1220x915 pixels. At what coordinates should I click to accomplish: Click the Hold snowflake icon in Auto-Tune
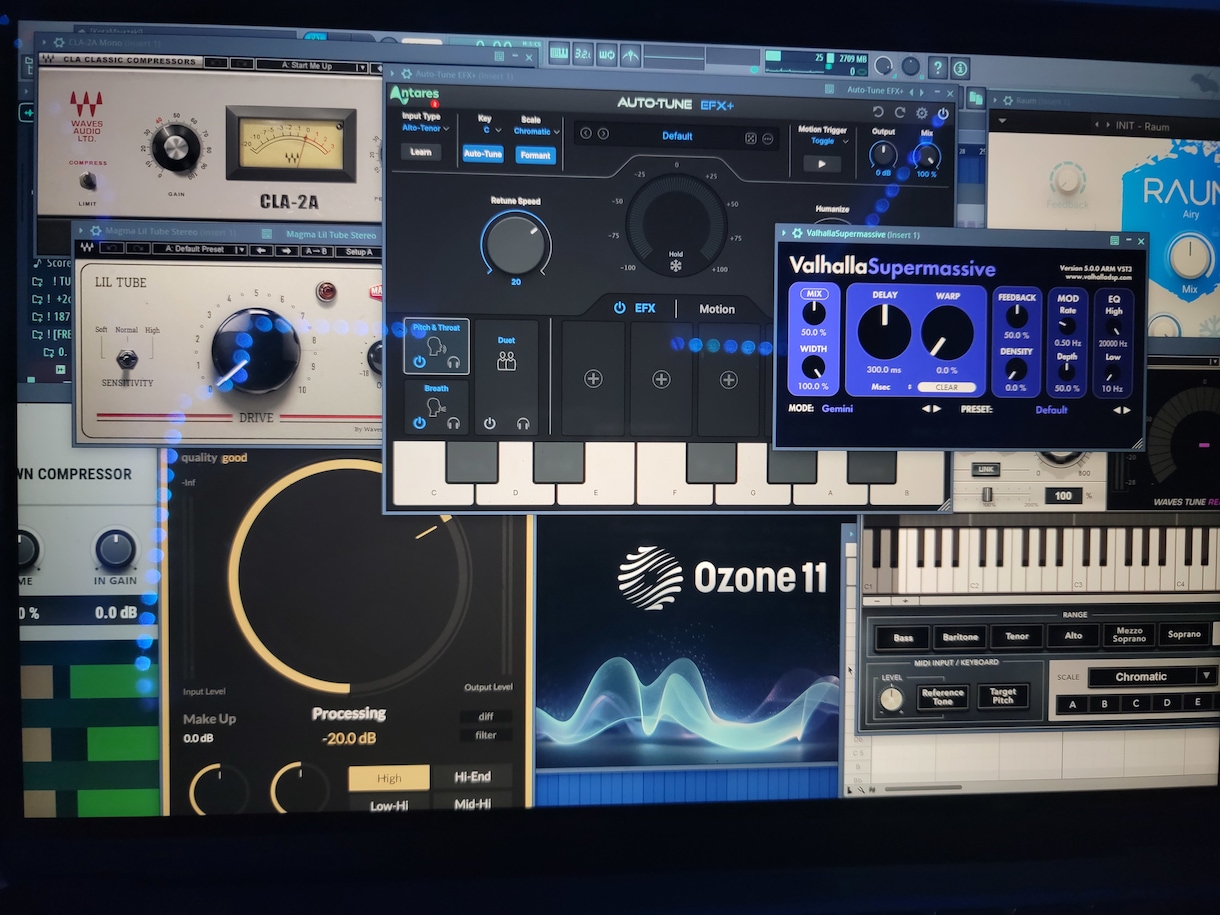(x=676, y=266)
